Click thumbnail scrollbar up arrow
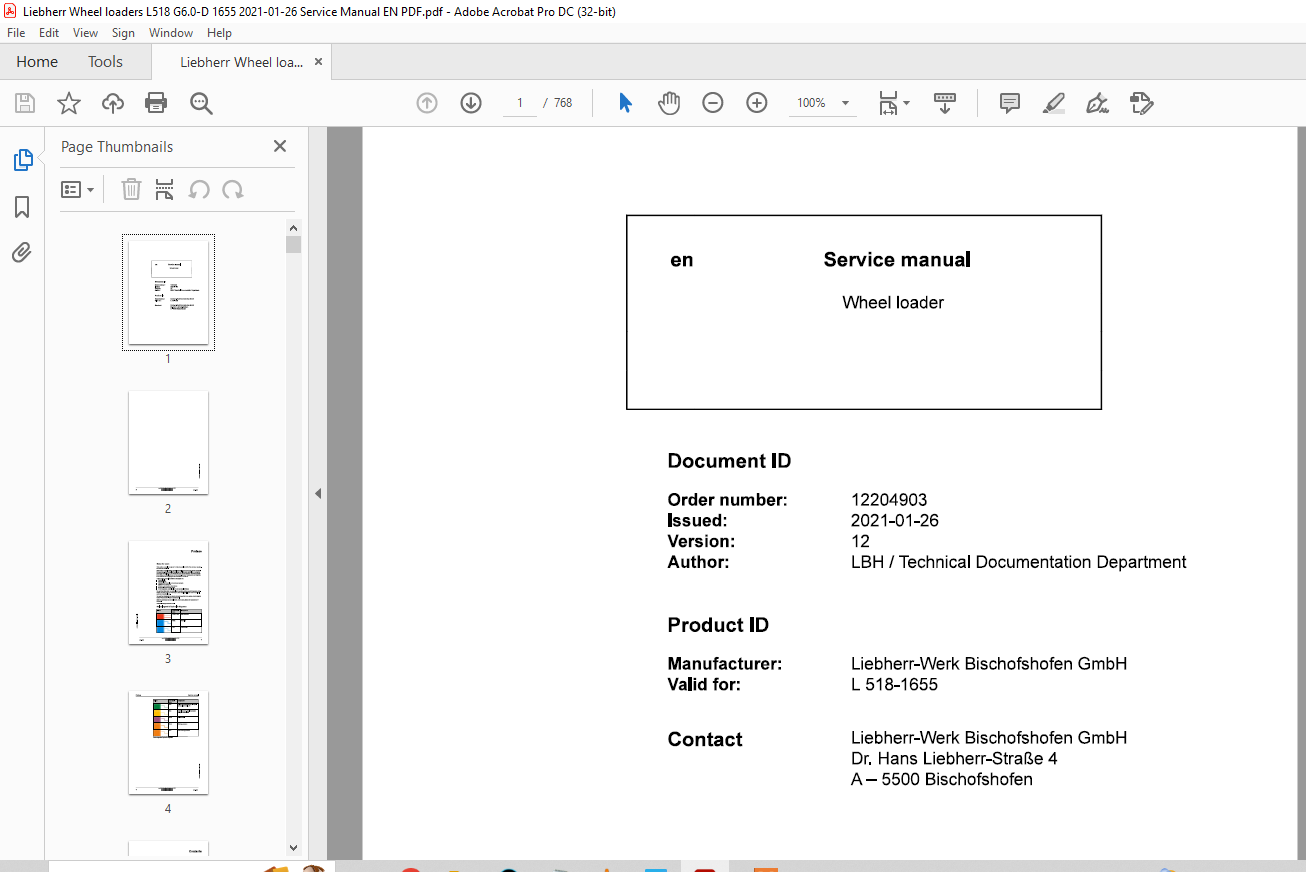This screenshot has height=872, width=1306. coord(293,227)
